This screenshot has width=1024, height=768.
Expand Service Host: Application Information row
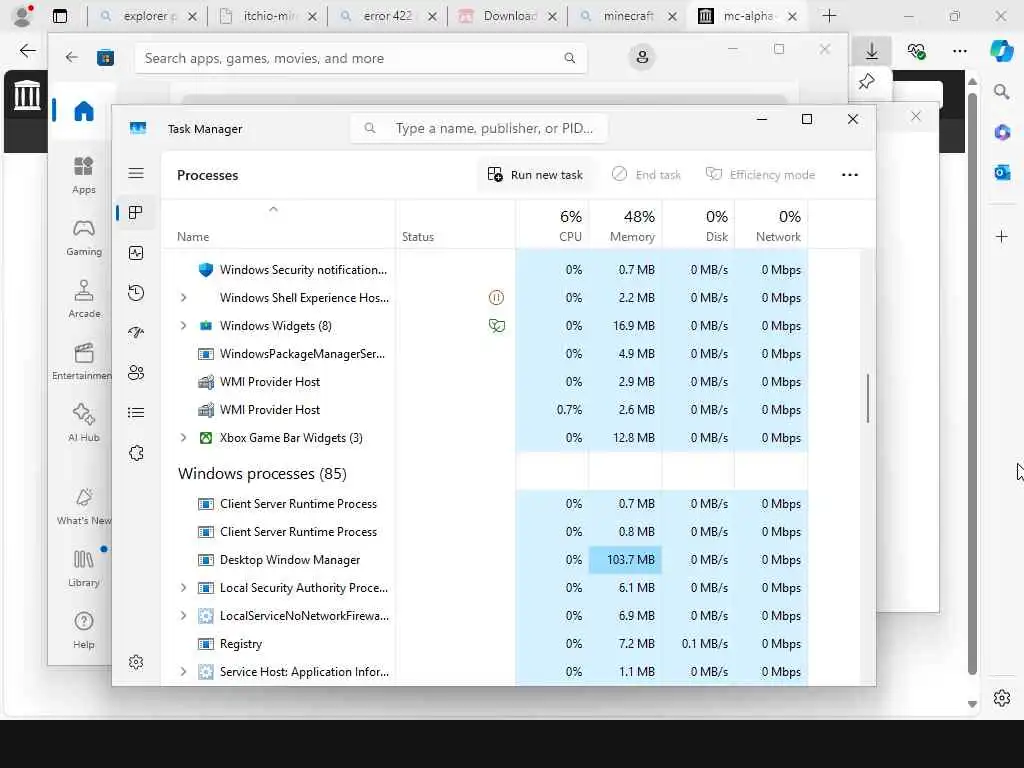click(x=184, y=672)
